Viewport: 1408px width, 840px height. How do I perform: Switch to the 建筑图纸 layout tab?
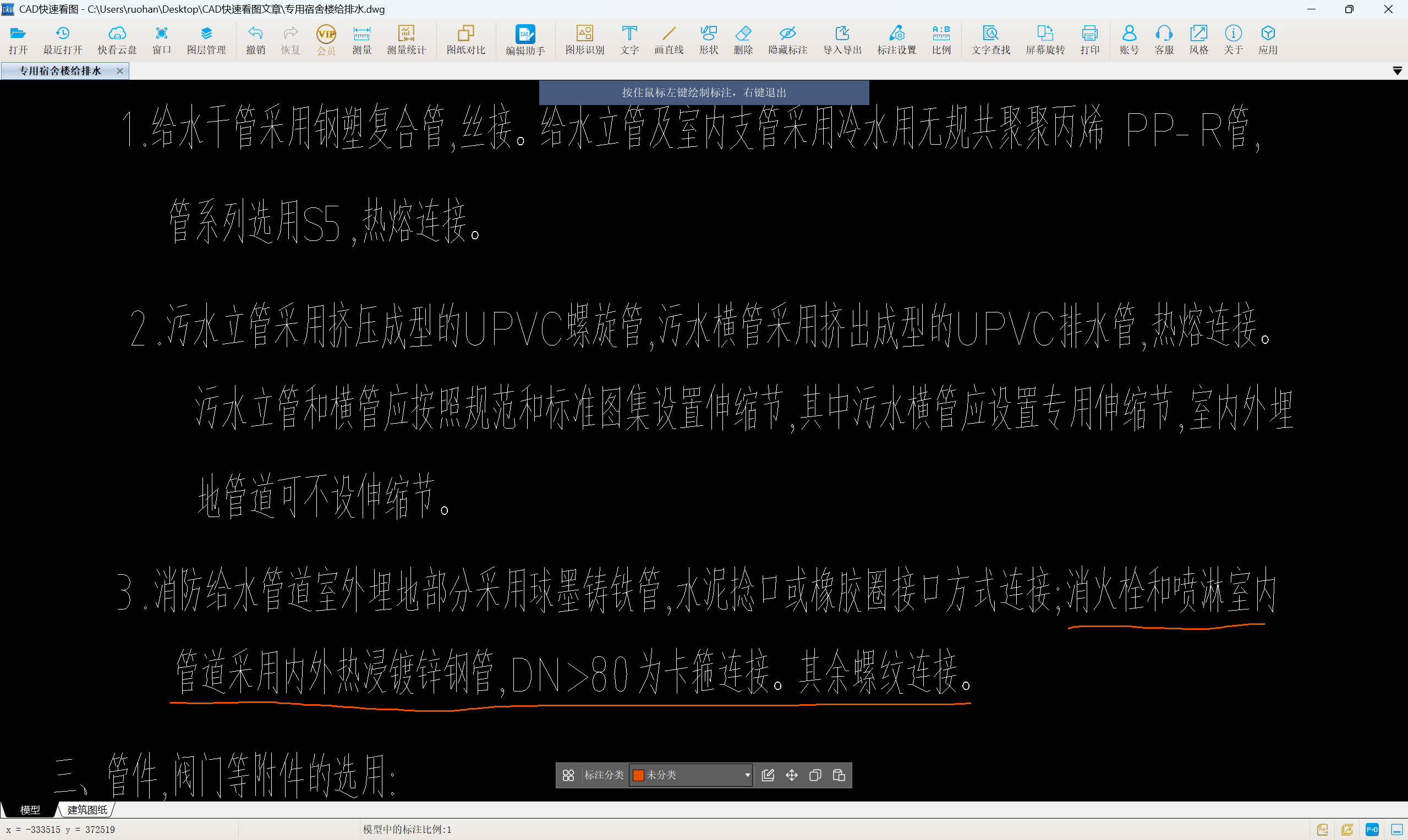[x=87, y=810]
